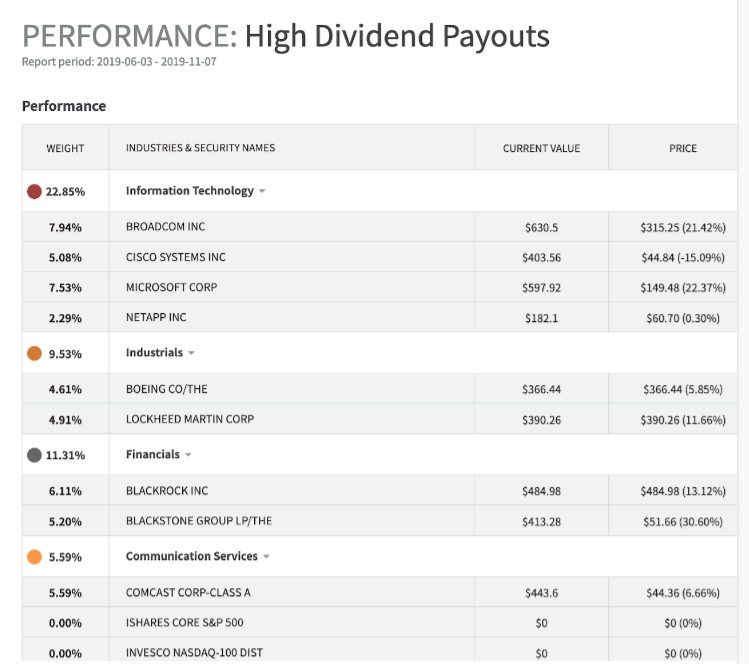Viewport: 749px width, 664px height.
Task: Click Lockheed Martin's price $390.26 (11.66%)
Action: (683, 420)
